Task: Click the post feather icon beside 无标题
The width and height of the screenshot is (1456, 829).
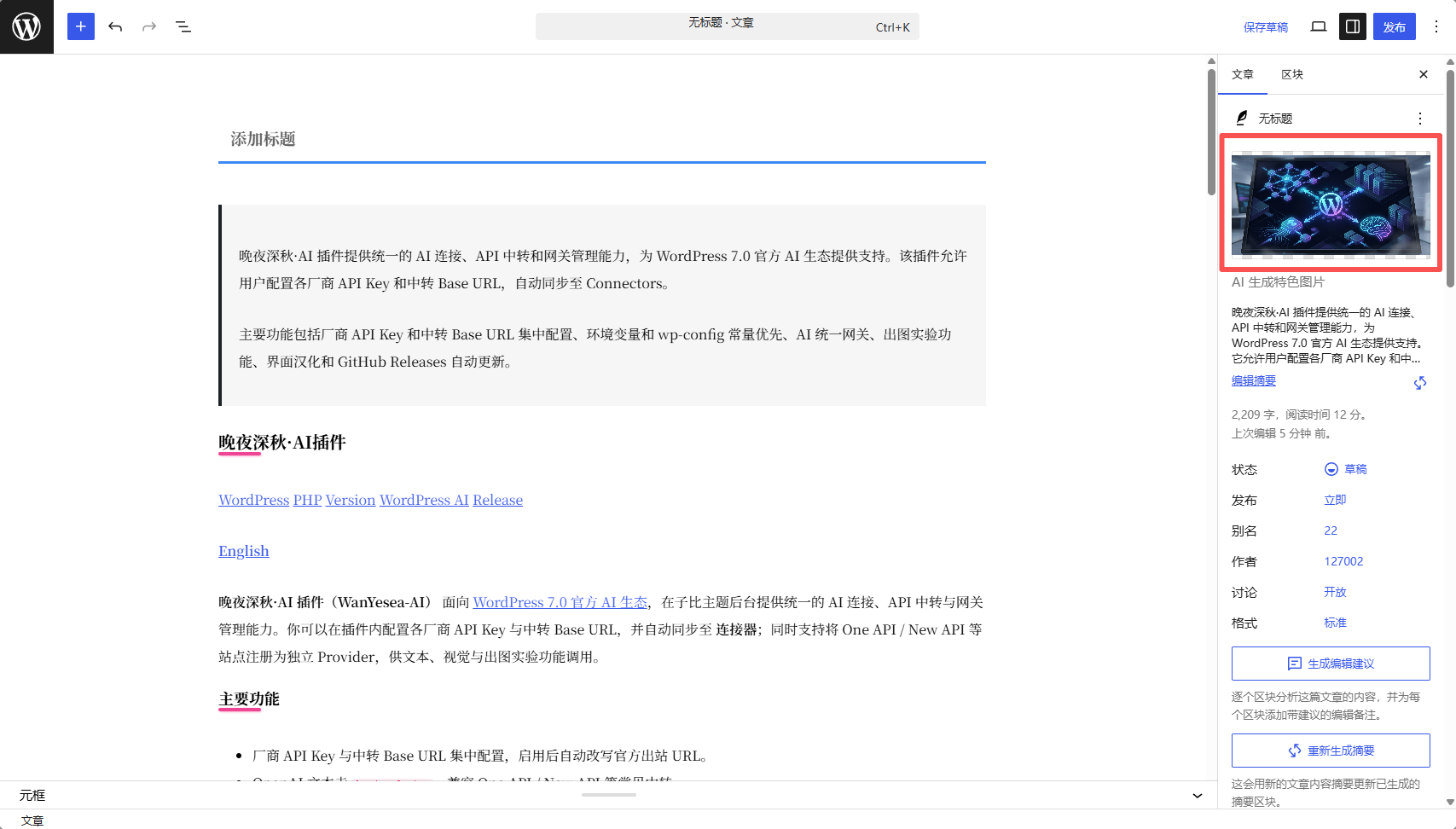Action: [1242, 118]
